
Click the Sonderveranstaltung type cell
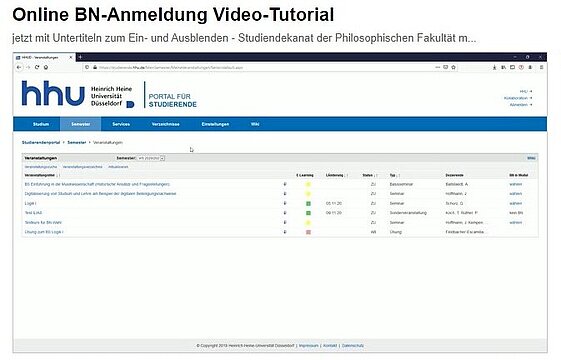(x=408, y=213)
